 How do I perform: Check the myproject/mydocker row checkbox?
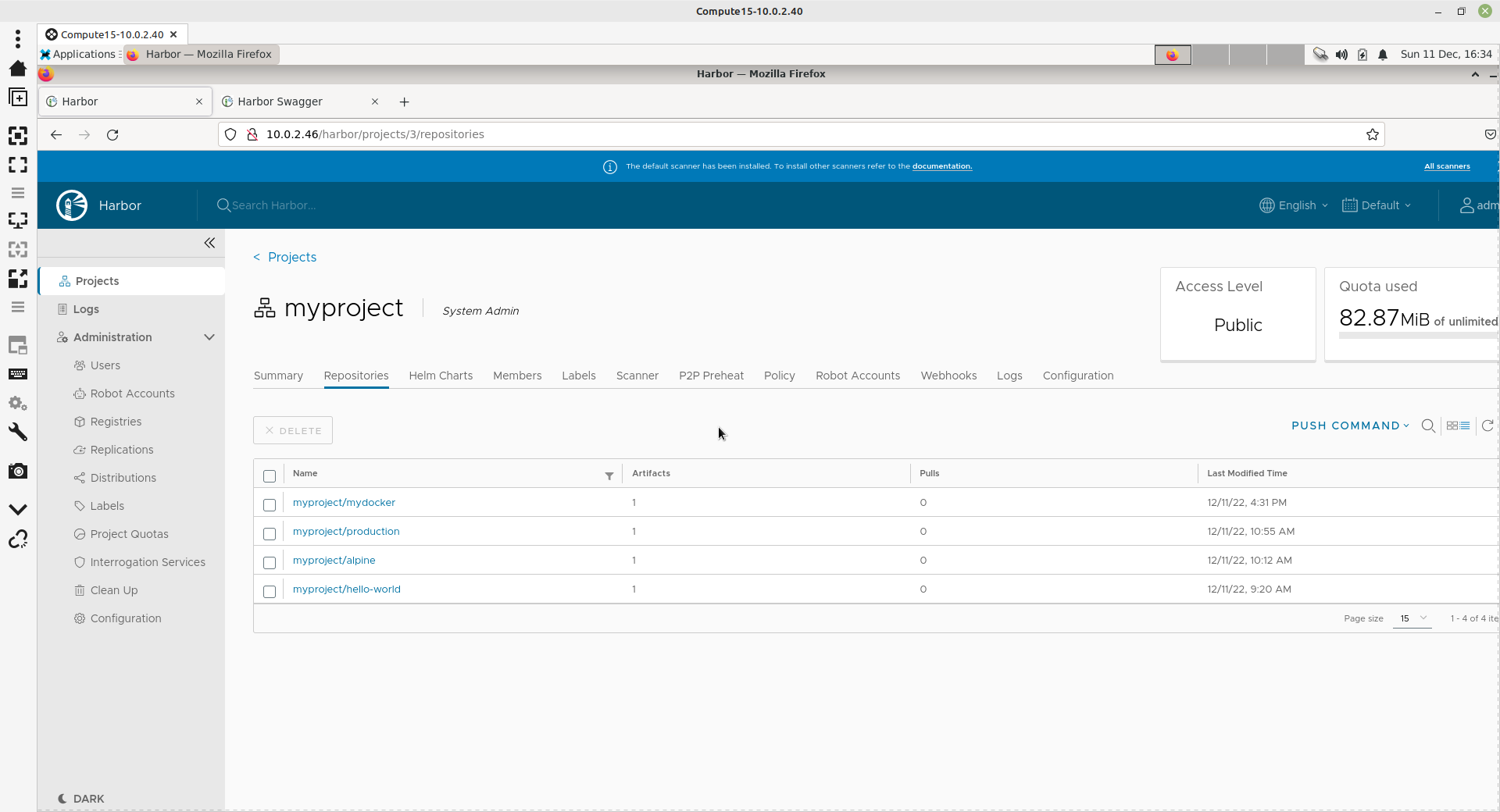pyautogui.click(x=270, y=505)
